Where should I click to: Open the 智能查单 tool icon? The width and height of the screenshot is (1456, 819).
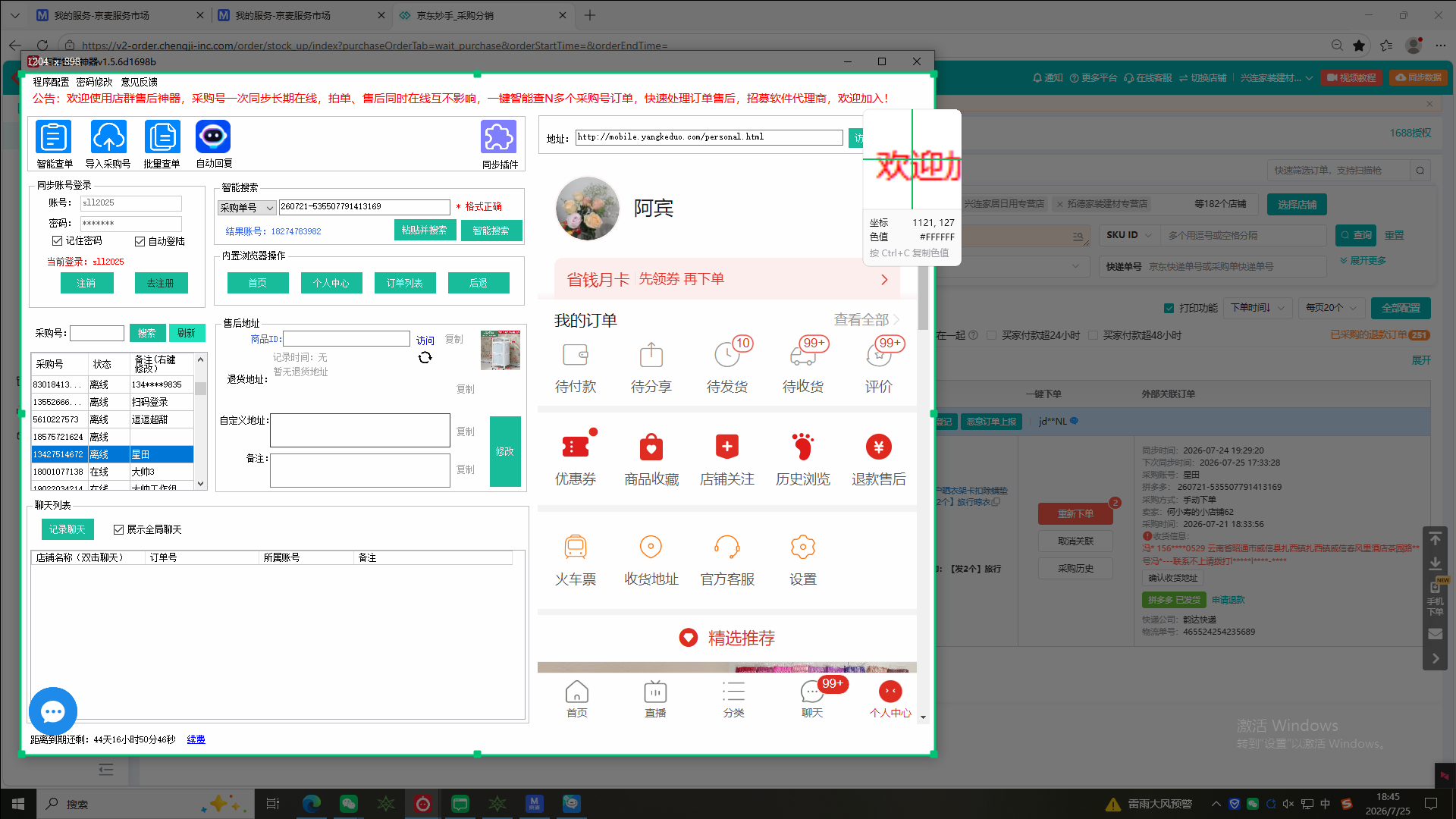pyautogui.click(x=54, y=137)
